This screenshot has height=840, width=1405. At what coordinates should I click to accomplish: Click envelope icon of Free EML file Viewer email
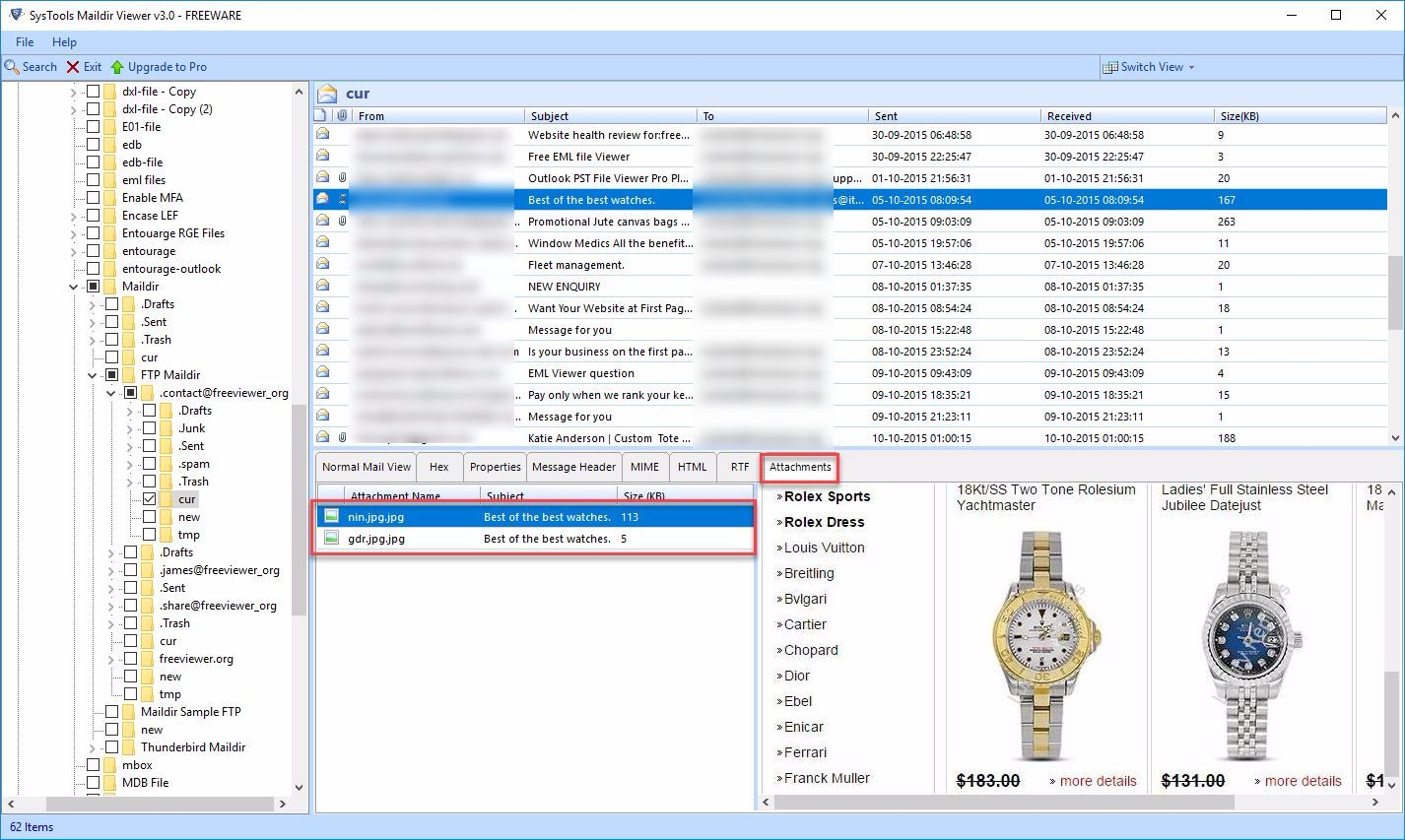coord(322,157)
